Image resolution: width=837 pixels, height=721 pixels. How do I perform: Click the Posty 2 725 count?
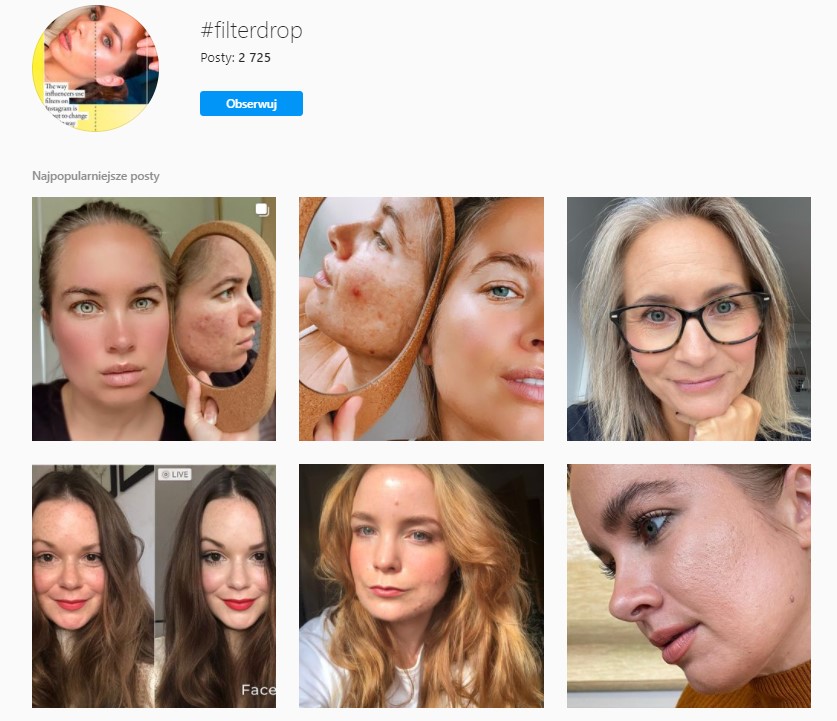point(235,58)
